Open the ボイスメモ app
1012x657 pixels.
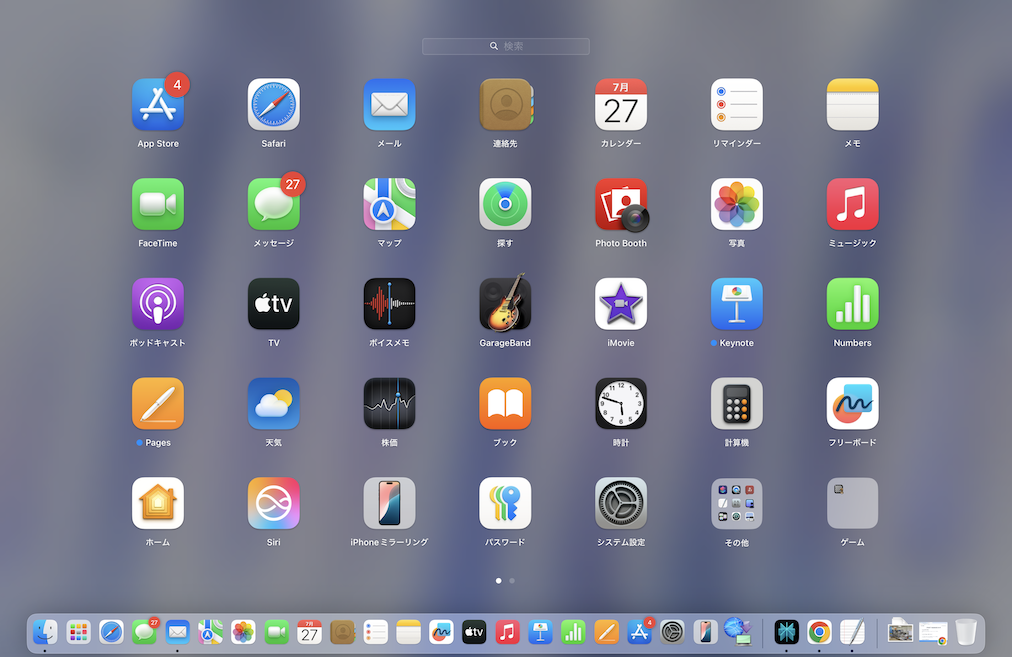pos(389,304)
